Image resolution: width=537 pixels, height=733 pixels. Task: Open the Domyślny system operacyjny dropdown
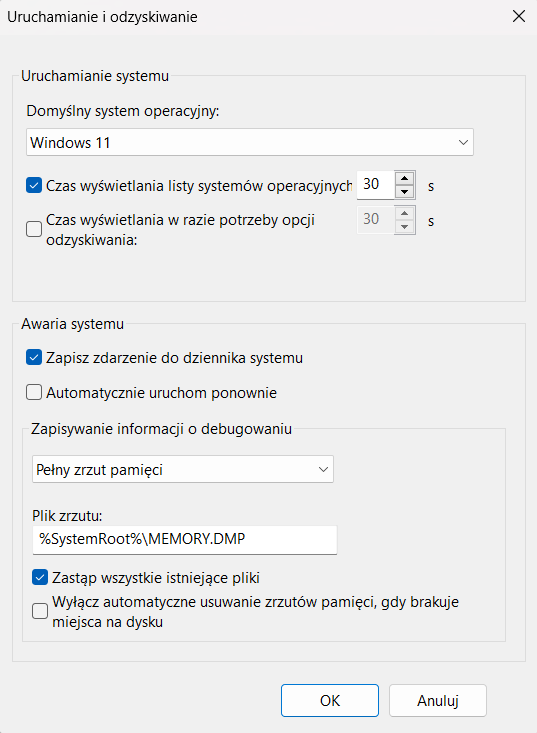(x=250, y=142)
